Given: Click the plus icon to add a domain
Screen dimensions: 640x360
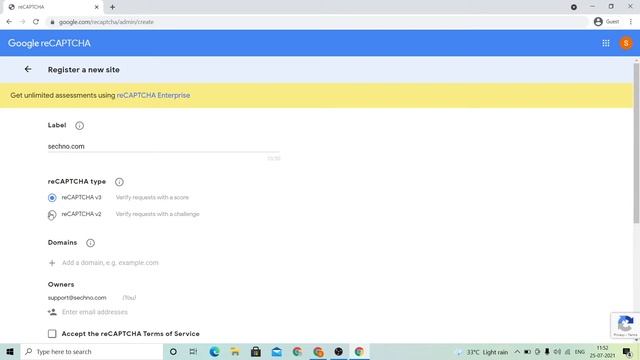Looking at the screenshot, I should coord(52,263).
